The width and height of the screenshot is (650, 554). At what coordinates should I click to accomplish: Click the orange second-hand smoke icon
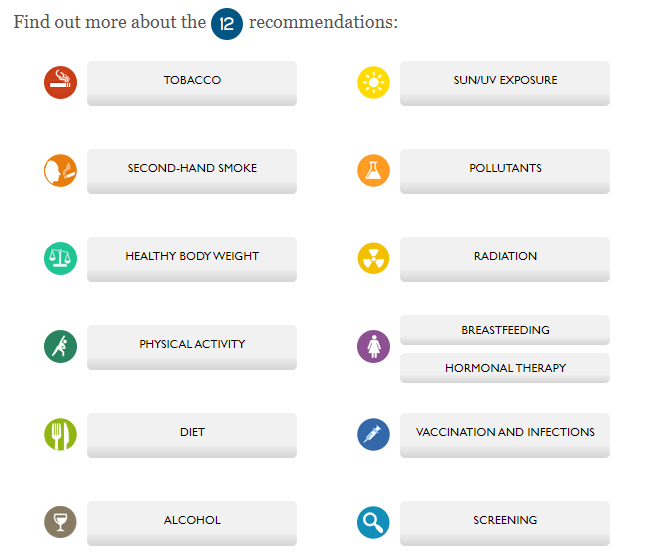pyautogui.click(x=60, y=171)
